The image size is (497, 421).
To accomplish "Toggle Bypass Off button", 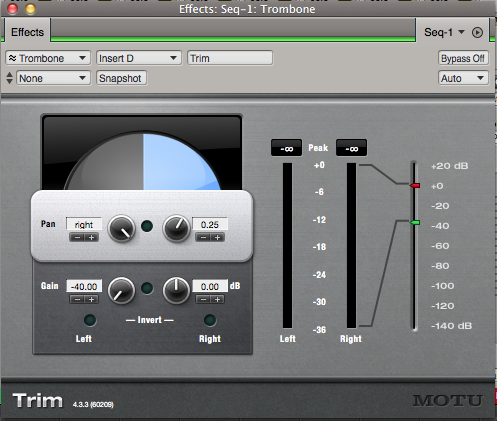I will (x=463, y=58).
